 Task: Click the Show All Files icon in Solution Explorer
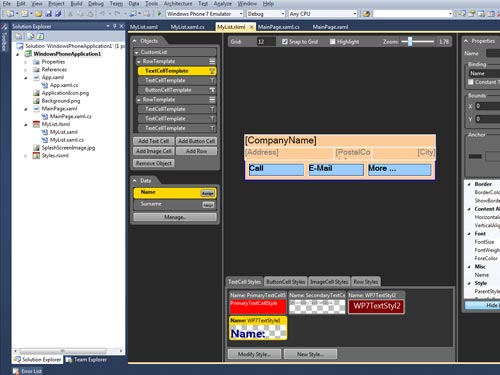(x=30, y=36)
